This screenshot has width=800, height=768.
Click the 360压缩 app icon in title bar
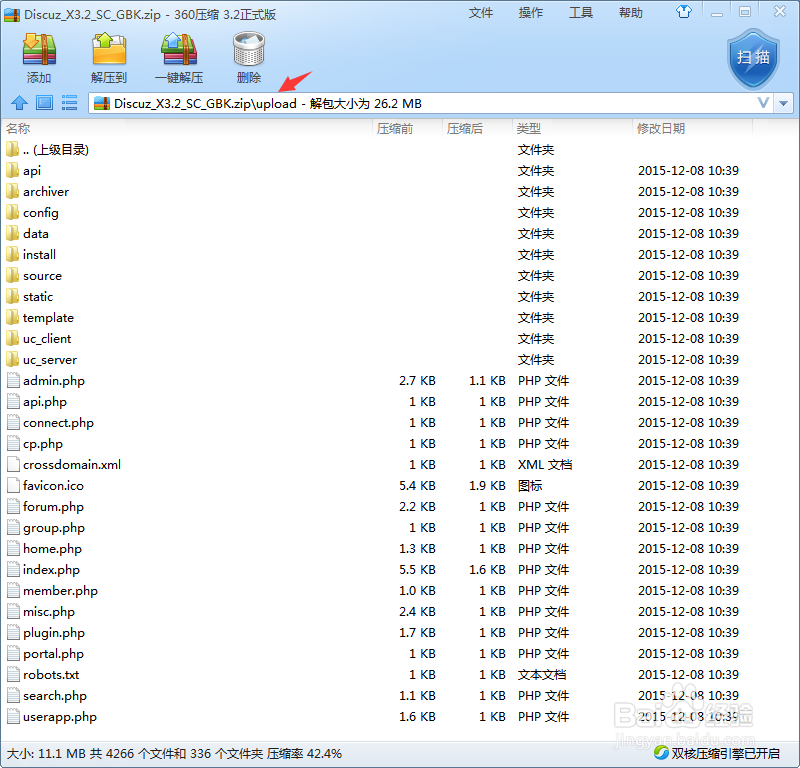(x=12, y=14)
